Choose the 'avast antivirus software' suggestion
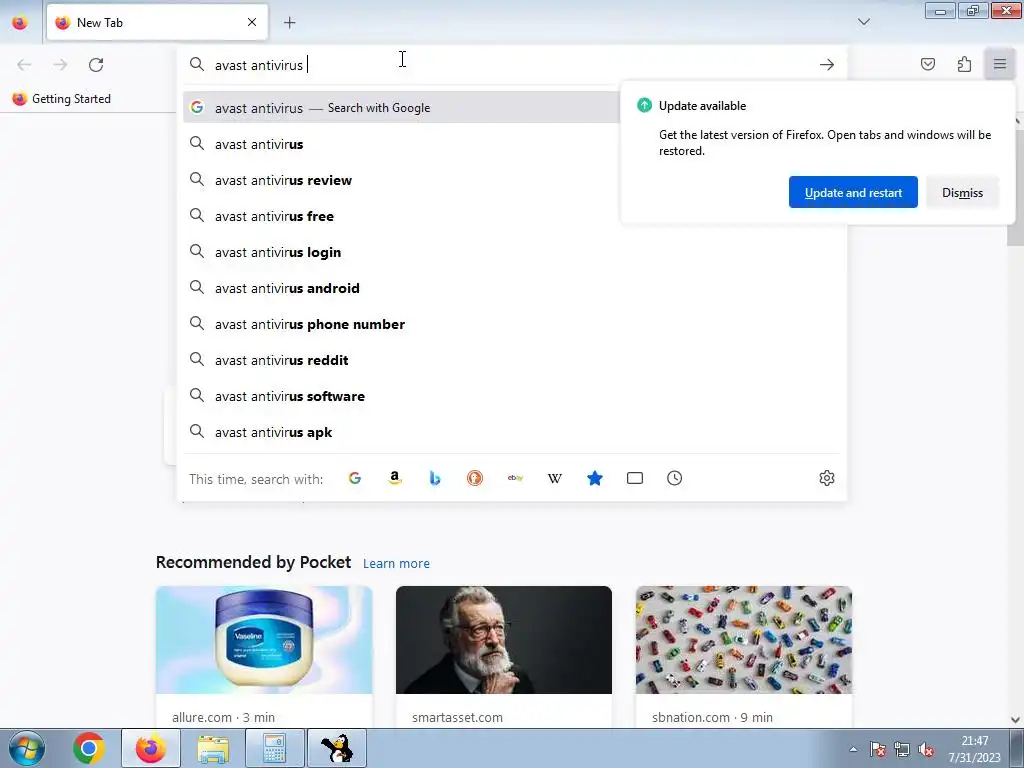This screenshot has width=1024, height=768. [x=511, y=396]
